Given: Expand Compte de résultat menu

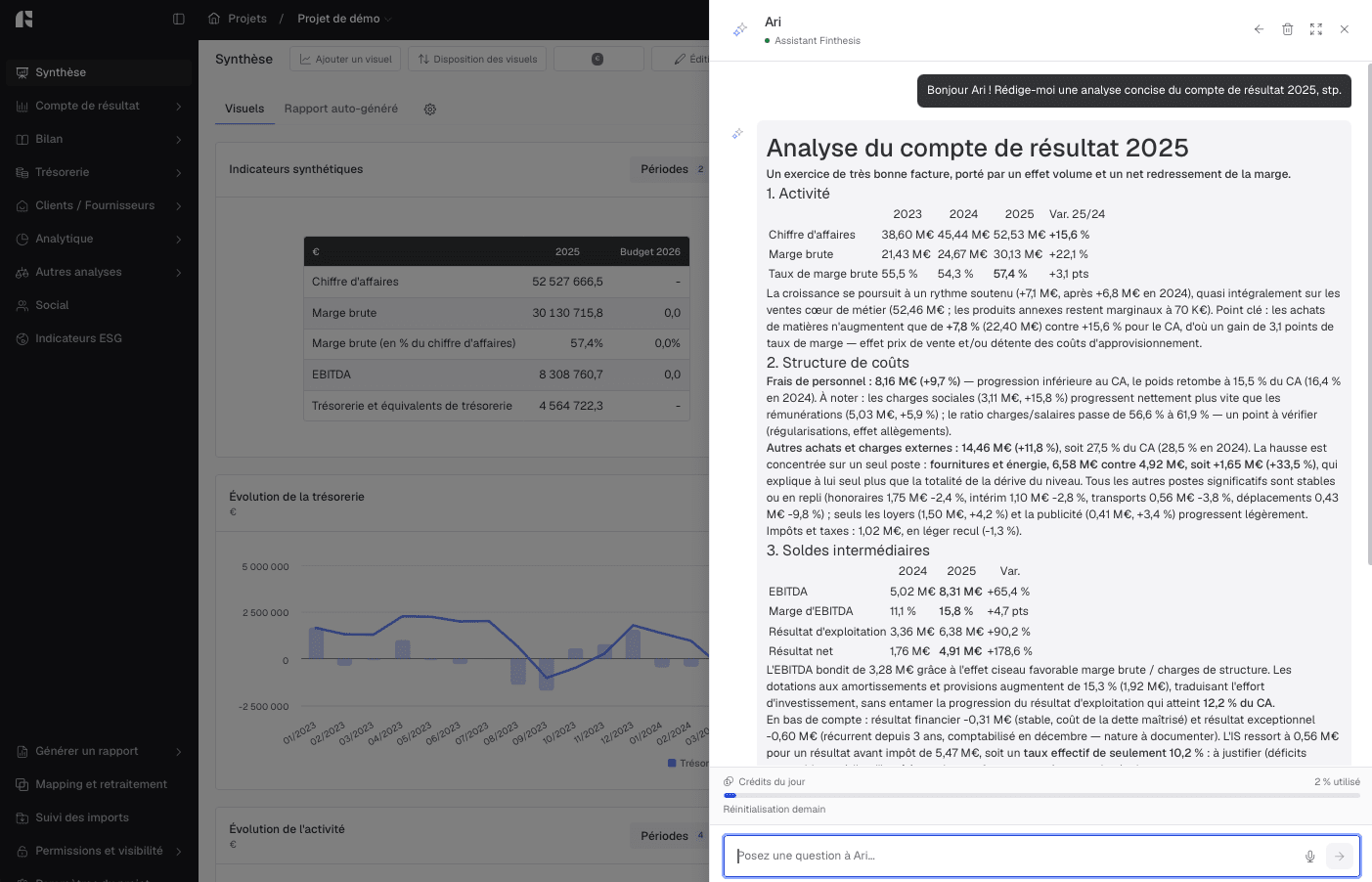Looking at the screenshot, I should pyautogui.click(x=99, y=106).
